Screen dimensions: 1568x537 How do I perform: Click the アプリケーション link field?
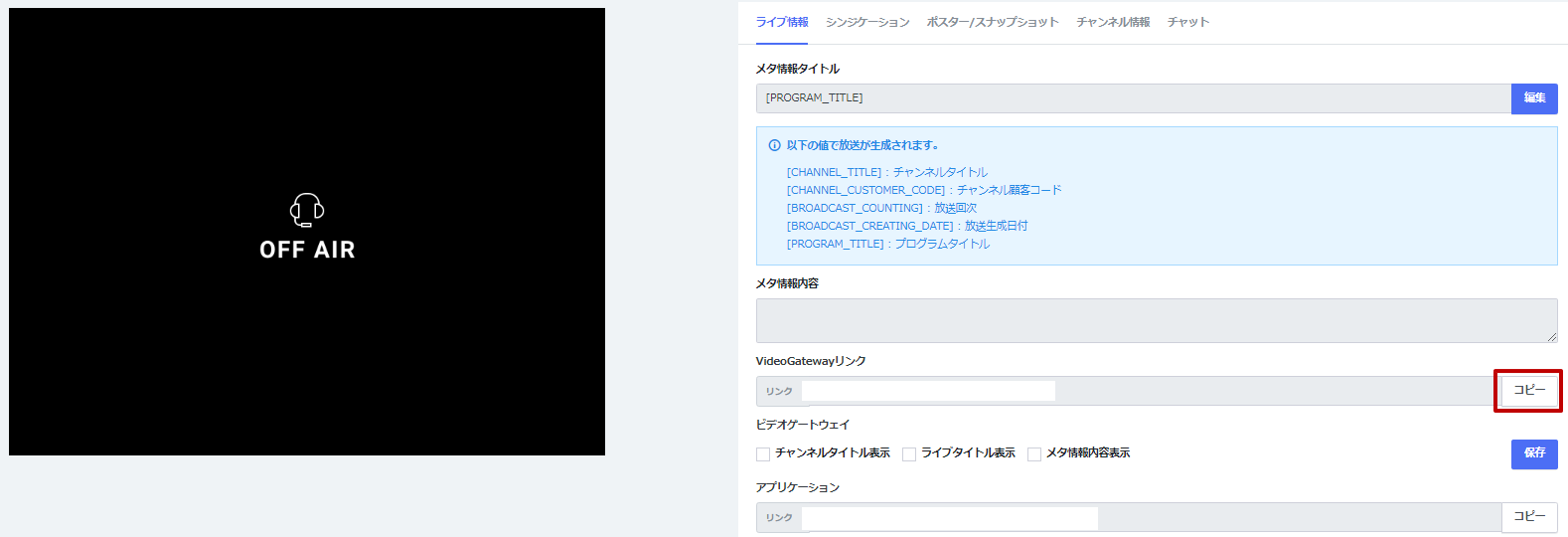click(x=1129, y=517)
